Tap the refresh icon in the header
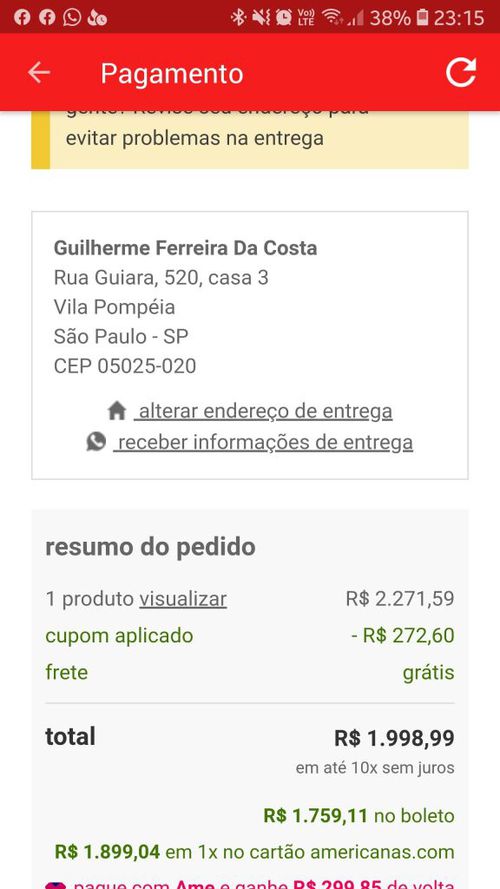Image resolution: width=500 pixels, height=889 pixels. [x=460, y=72]
